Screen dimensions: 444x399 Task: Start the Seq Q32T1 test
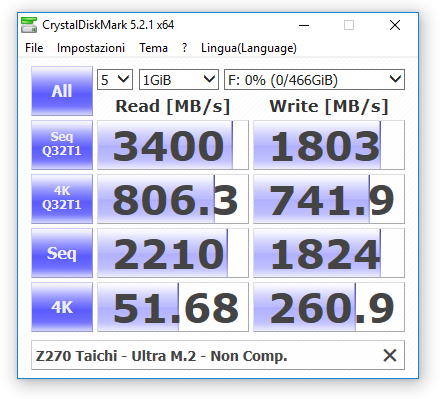[62, 145]
